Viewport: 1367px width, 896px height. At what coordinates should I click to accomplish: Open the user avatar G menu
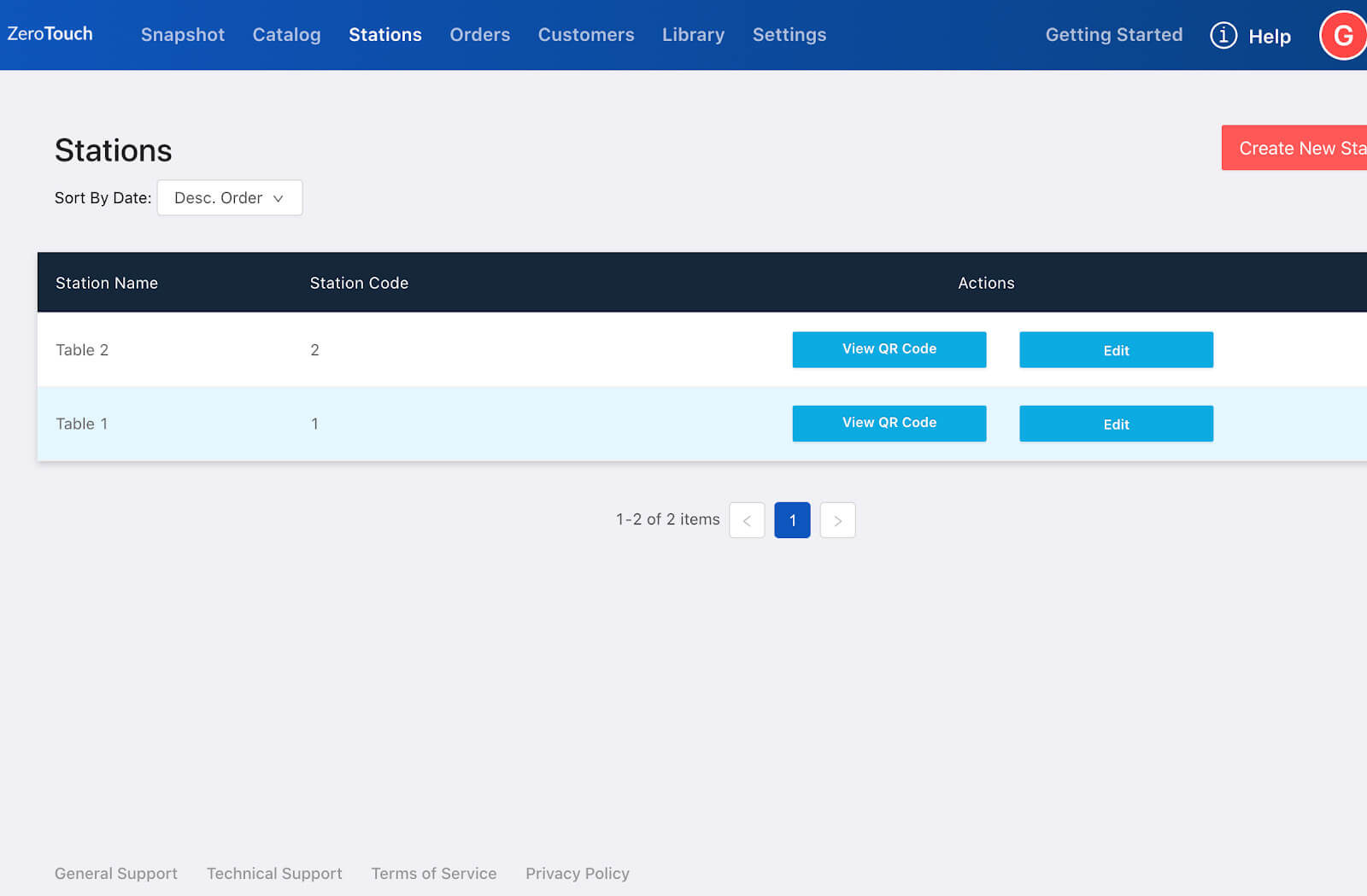pyautogui.click(x=1343, y=35)
